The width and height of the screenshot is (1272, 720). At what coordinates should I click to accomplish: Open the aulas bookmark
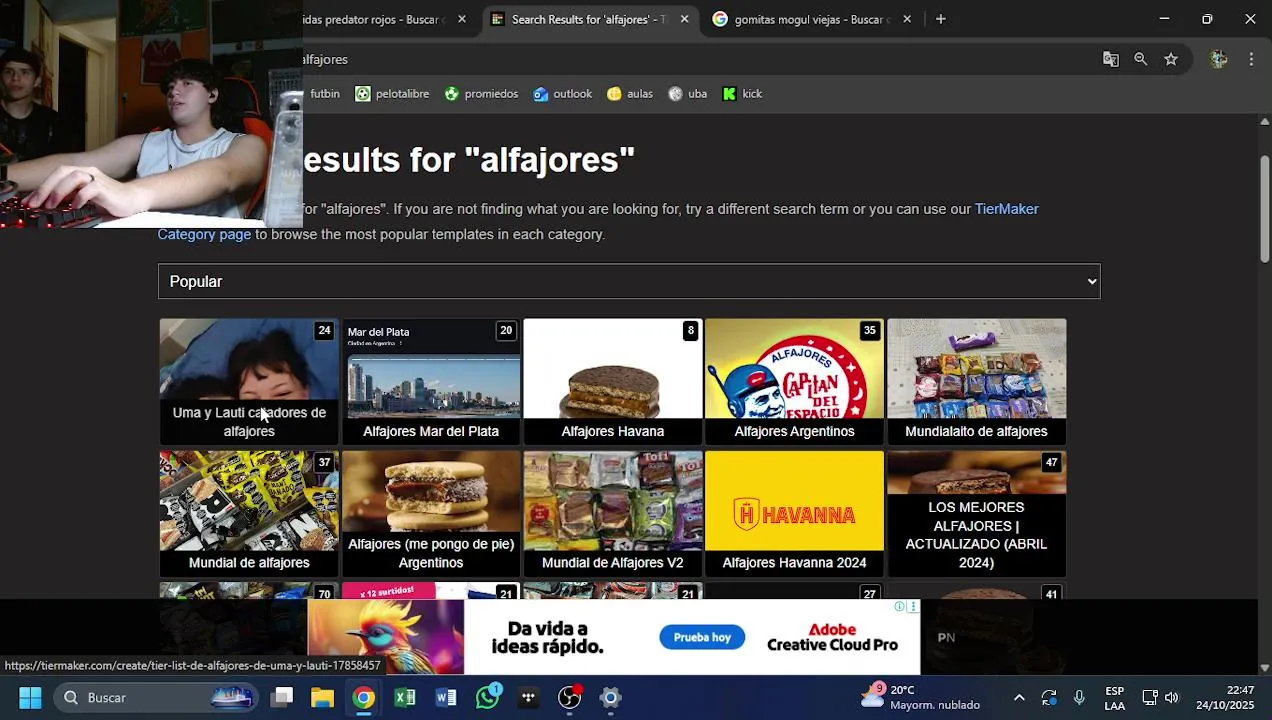(629, 94)
